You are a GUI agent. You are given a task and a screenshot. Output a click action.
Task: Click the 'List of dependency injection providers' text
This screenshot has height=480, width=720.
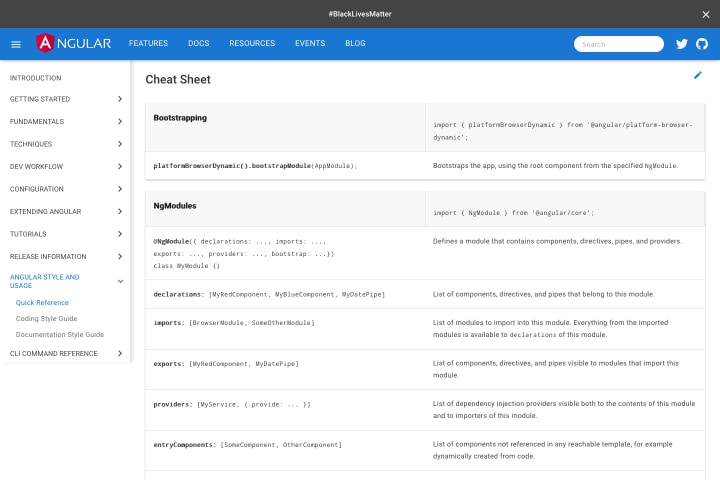click(x=564, y=410)
